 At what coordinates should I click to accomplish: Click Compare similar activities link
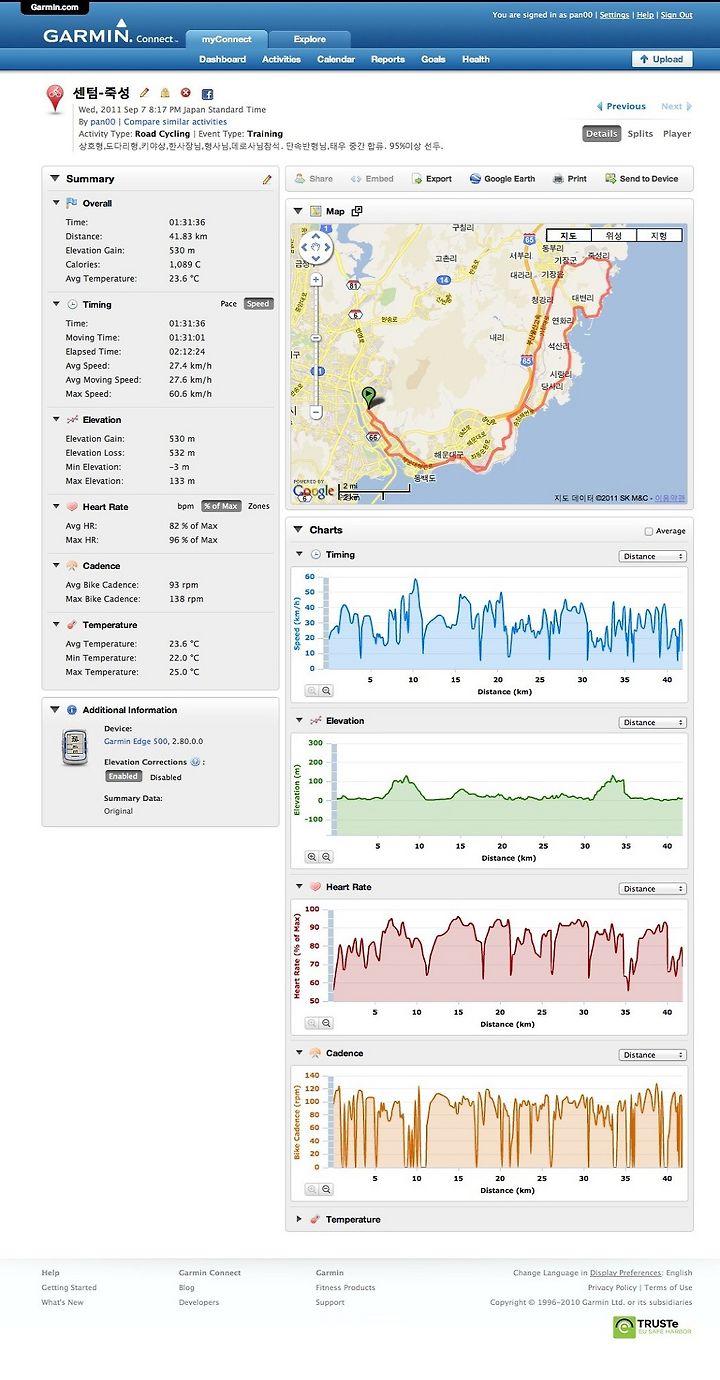click(x=175, y=122)
